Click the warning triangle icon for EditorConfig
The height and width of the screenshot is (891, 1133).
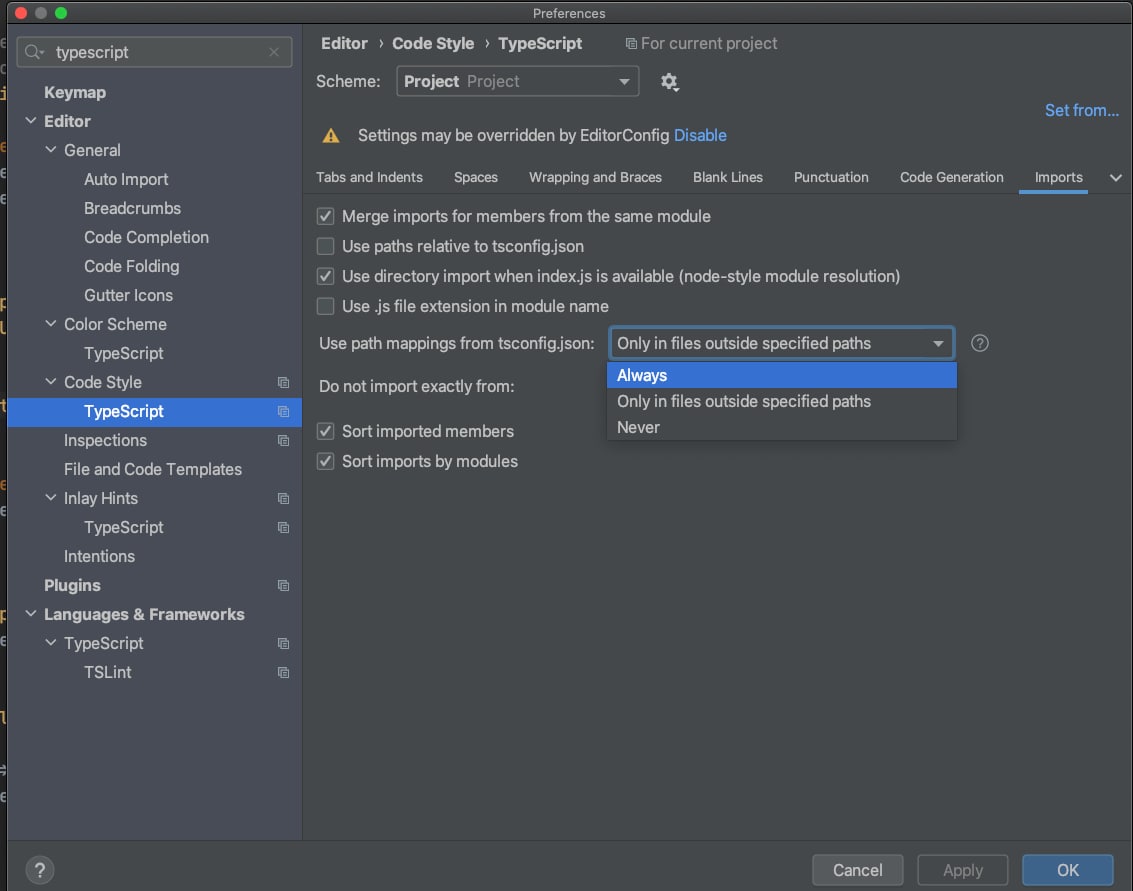331,136
